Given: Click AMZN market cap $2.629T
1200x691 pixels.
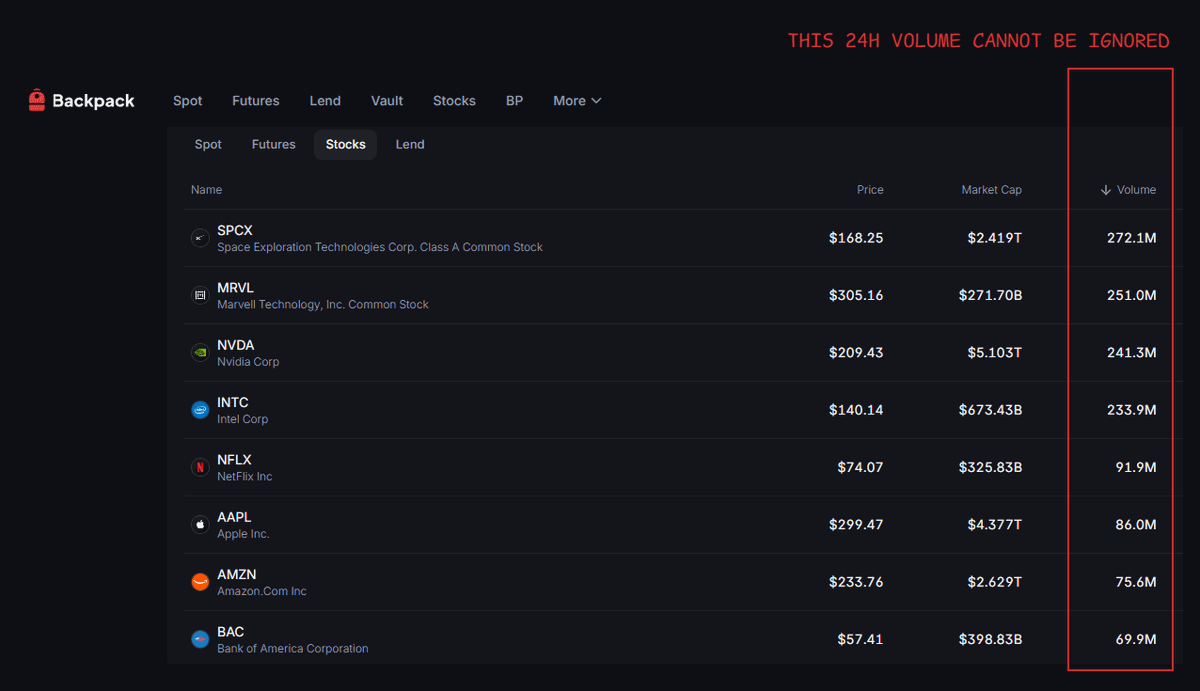Looking at the screenshot, I should (995, 582).
